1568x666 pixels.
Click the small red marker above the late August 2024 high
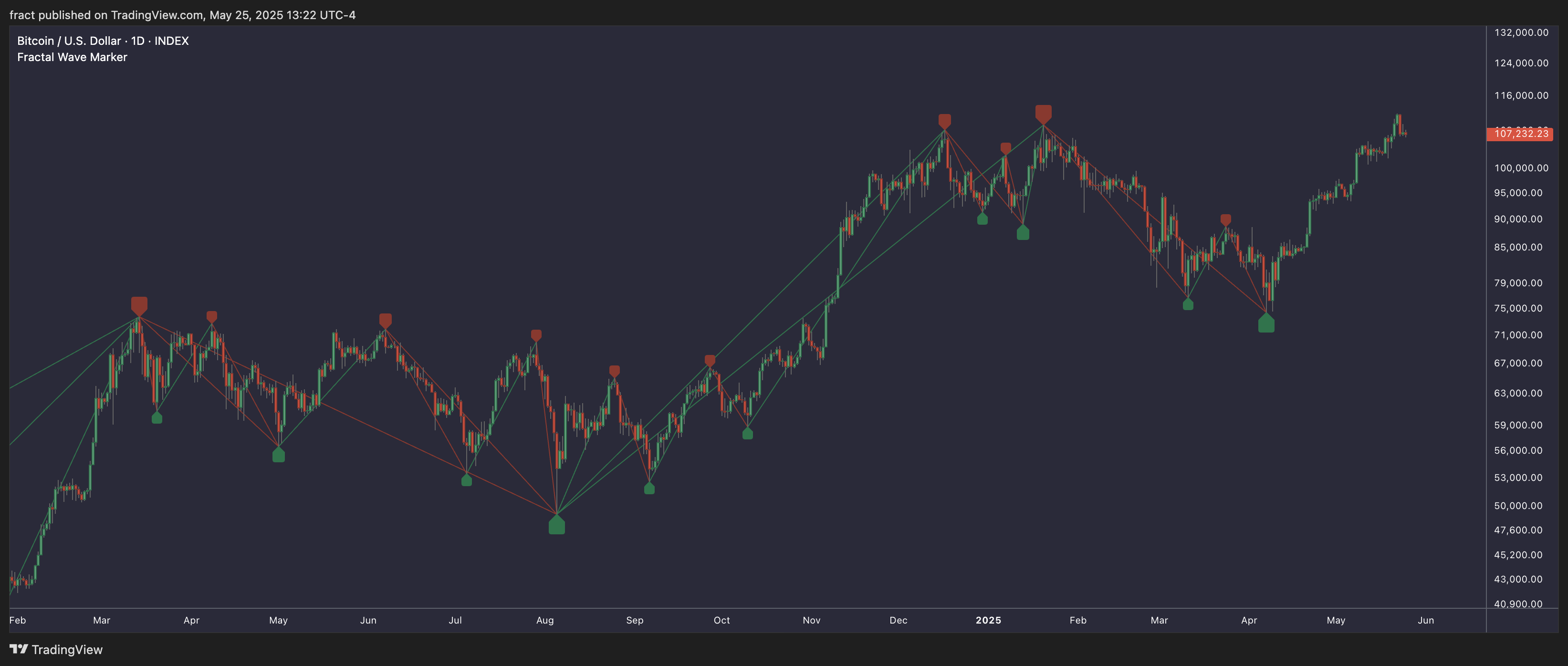point(614,371)
